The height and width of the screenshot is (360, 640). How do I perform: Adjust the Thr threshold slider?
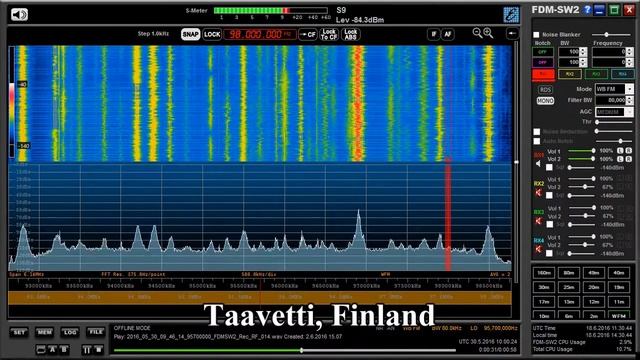(x=614, y=122)
